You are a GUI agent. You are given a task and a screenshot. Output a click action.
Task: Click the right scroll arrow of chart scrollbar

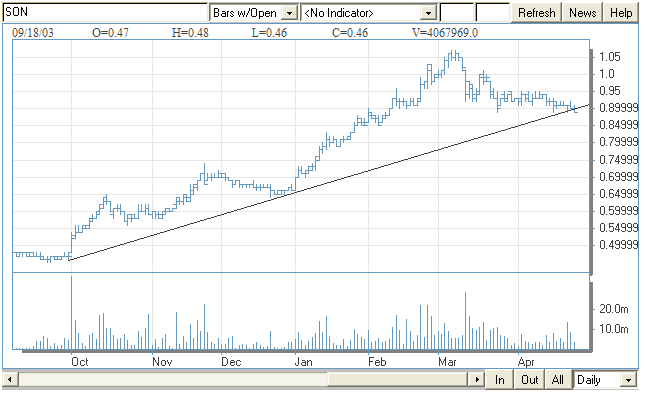coord(477,379)
